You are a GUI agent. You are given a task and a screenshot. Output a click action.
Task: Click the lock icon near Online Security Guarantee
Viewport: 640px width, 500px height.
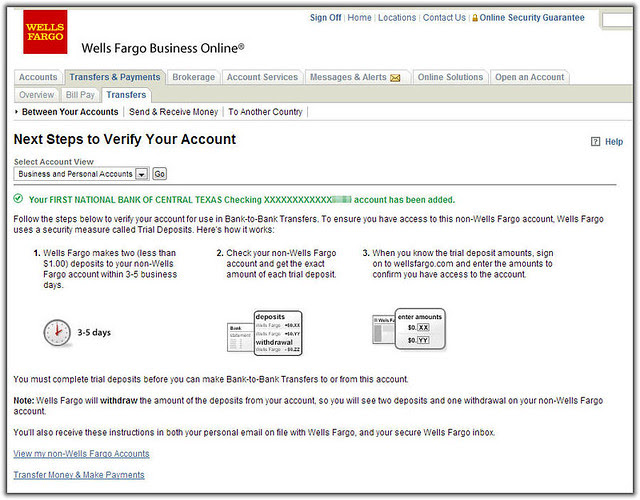(x=475, y=18)
